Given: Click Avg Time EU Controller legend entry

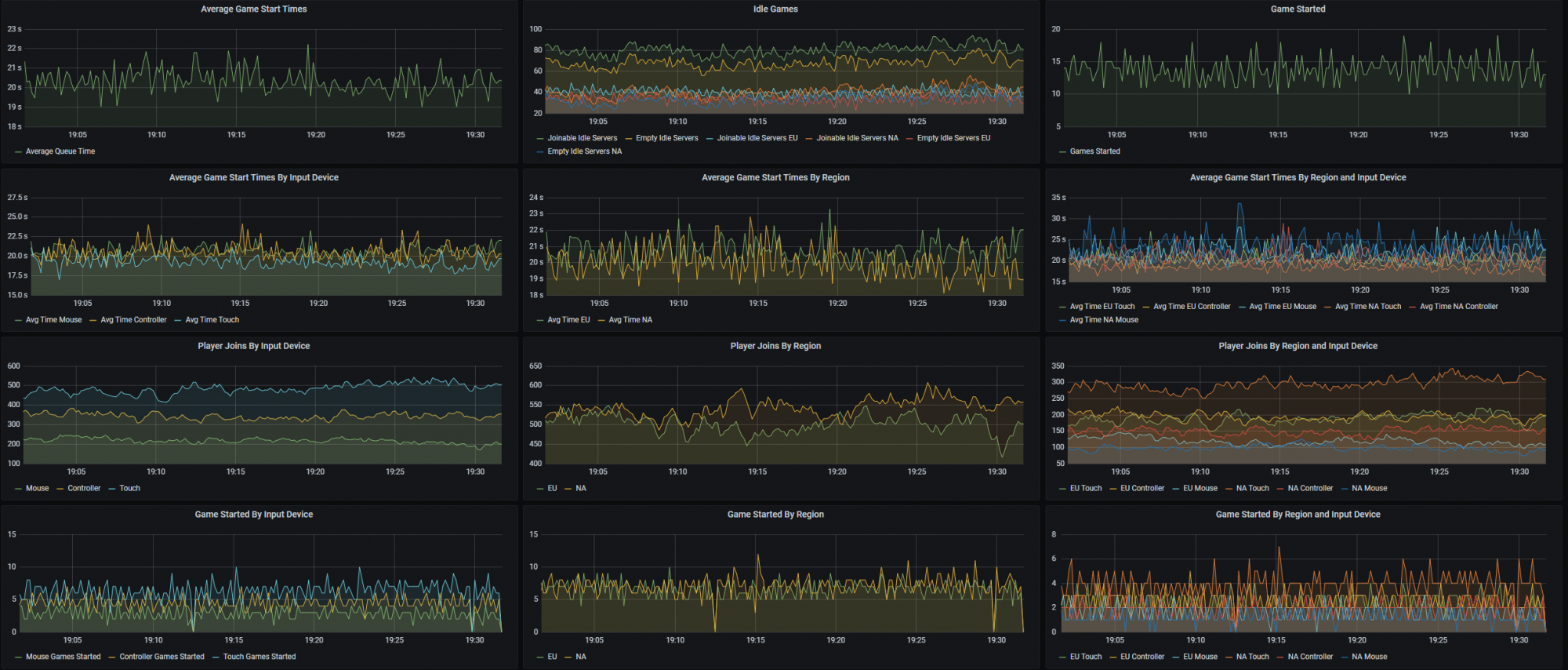Looking at the screenshot, I should (1192, 307).
